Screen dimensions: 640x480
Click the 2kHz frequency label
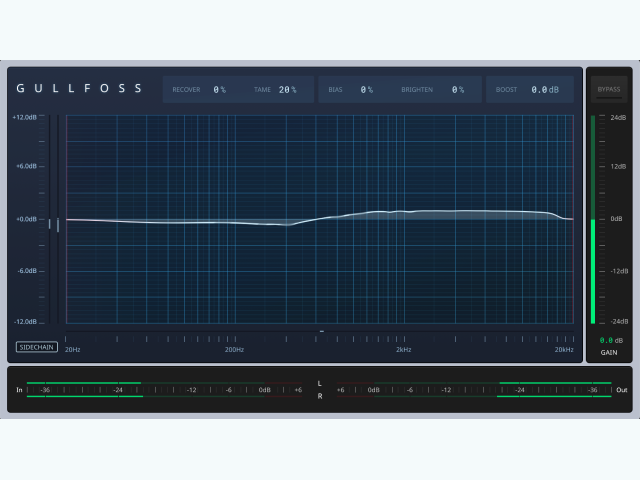click(403, 350)
